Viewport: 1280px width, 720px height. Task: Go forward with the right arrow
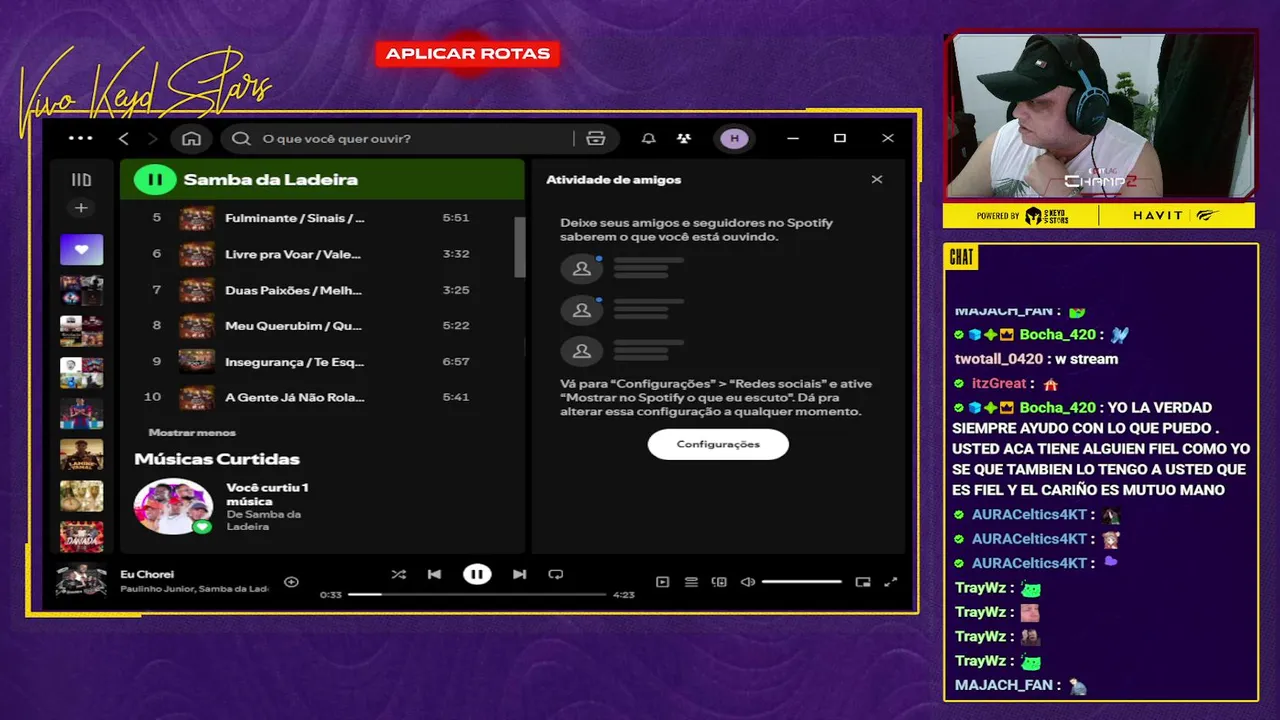[x=152, y=138]
